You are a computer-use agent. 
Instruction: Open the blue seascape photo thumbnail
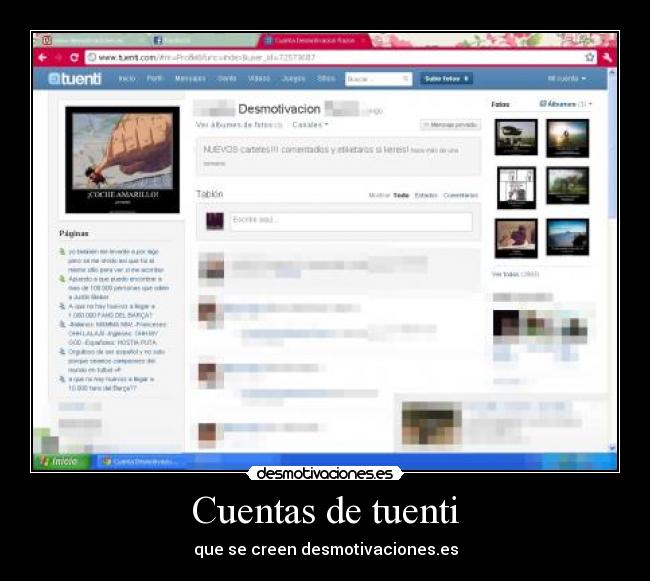coord(568,237)
